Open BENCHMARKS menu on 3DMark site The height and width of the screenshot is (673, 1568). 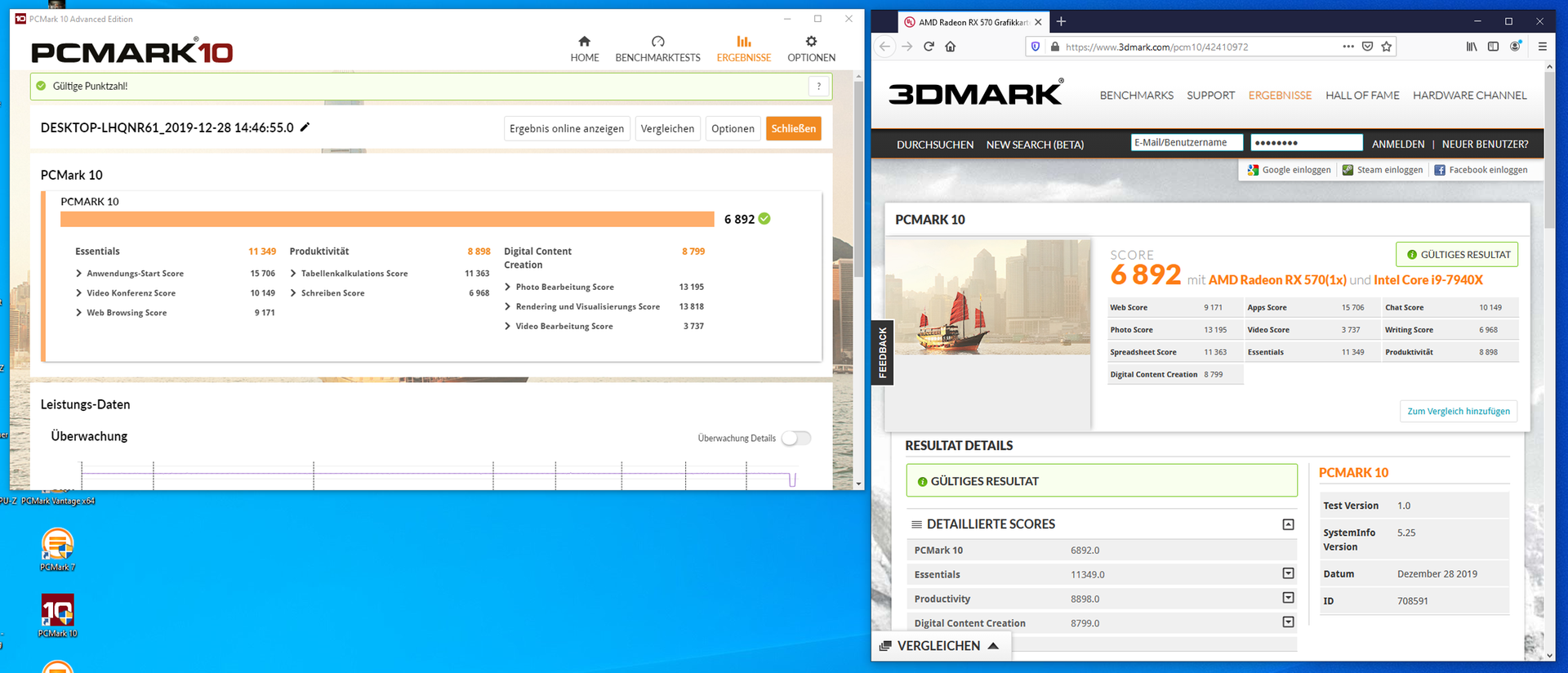point(1136,96)
